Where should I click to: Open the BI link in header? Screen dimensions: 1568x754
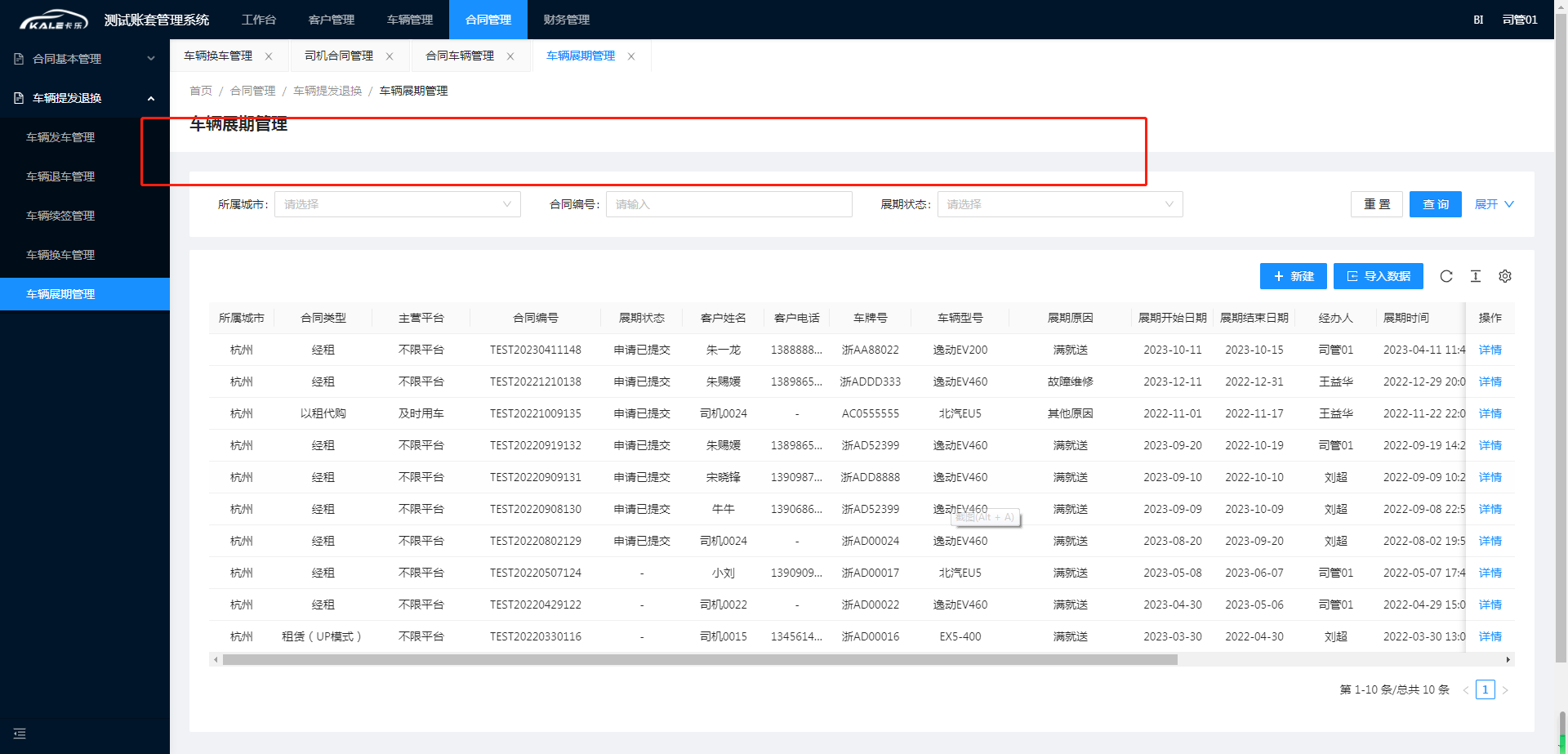coord(1478,20)
